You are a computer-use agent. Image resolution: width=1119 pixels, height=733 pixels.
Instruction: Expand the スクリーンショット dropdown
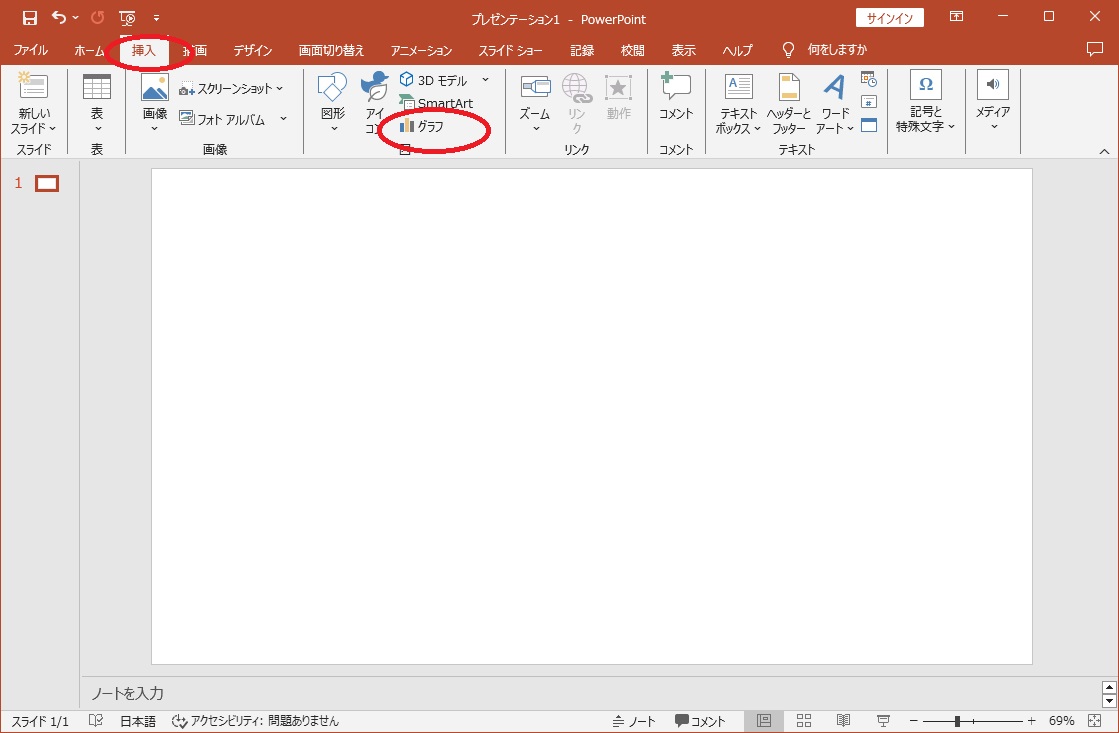pyautogui.click(x=279, y=89)
